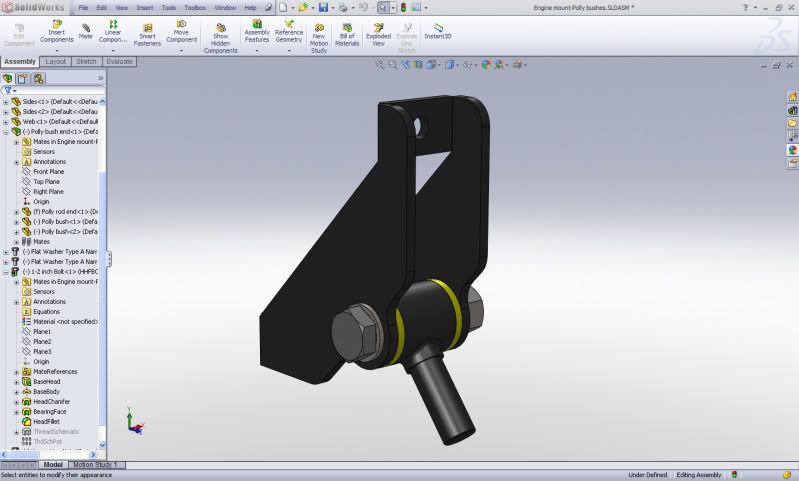The width and height of the screenshot is (799, 481).
Task: Open the Insert menu
Action: pyautogui.click(x=144, y=7)
